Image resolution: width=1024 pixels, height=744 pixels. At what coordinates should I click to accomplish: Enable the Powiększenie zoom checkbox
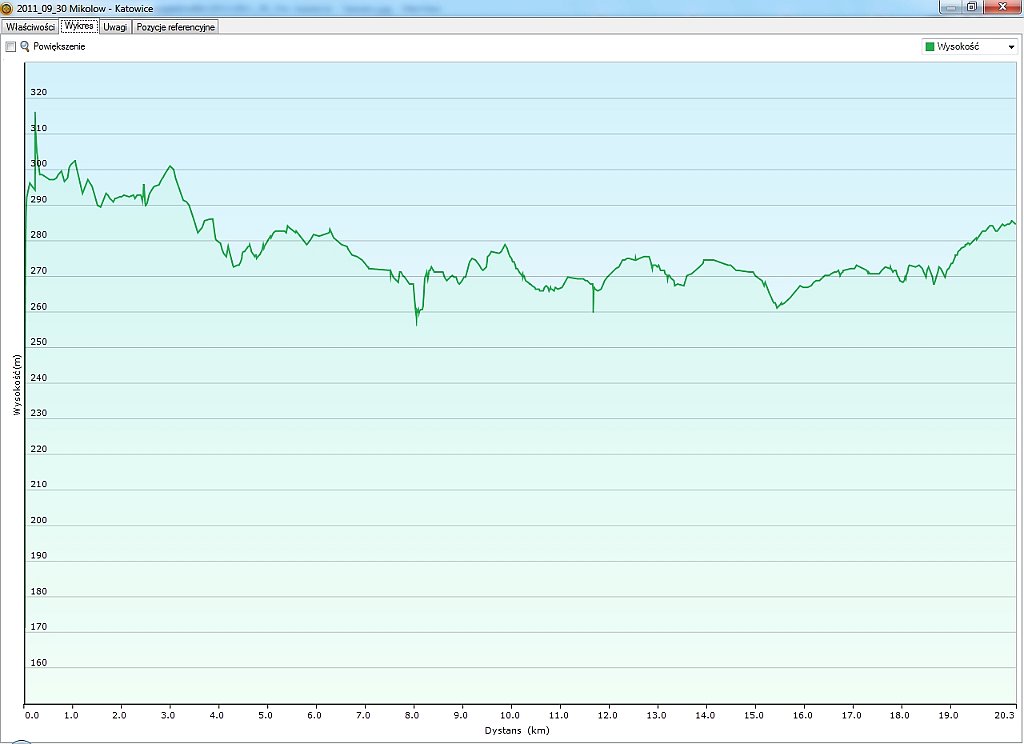pyautogui.click(x=11, y=47)
